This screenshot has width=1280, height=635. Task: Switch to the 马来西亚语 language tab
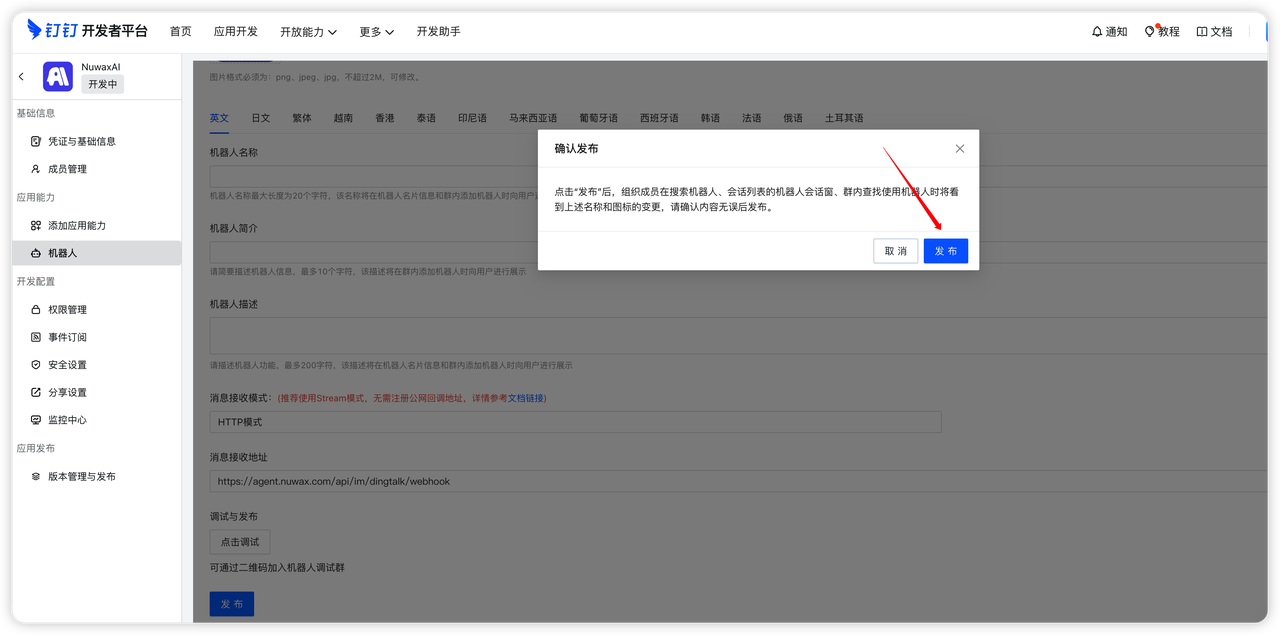pyautogui.click(x=533, y=118)
